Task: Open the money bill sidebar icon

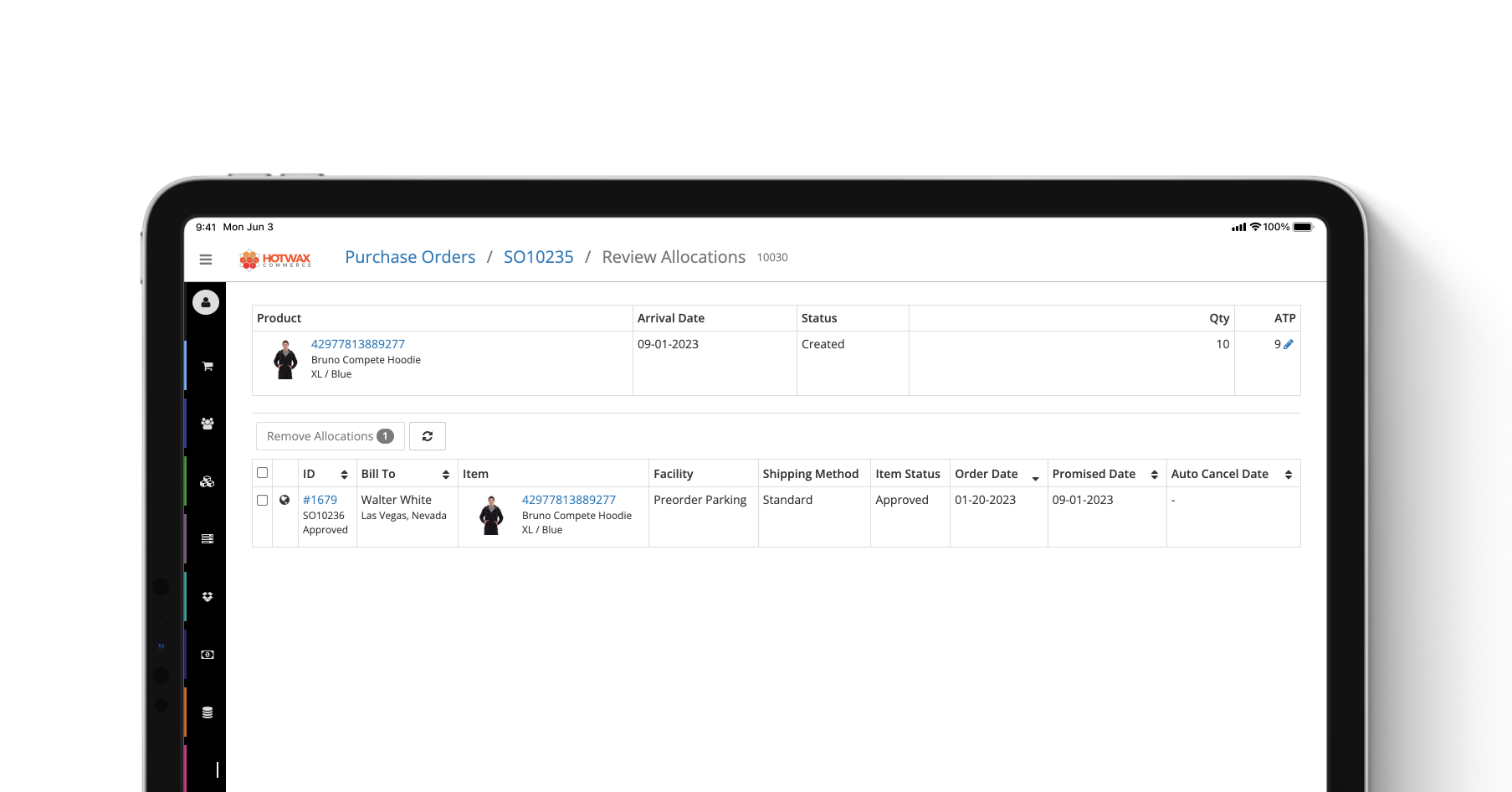Action: (x=208, y=655)
